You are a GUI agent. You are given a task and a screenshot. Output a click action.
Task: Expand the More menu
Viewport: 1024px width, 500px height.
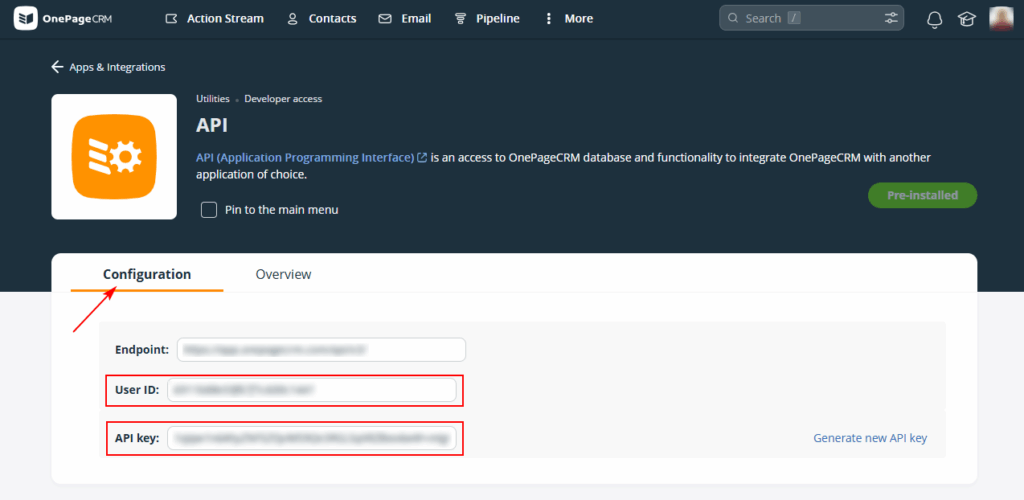click(x=567, y=18)
